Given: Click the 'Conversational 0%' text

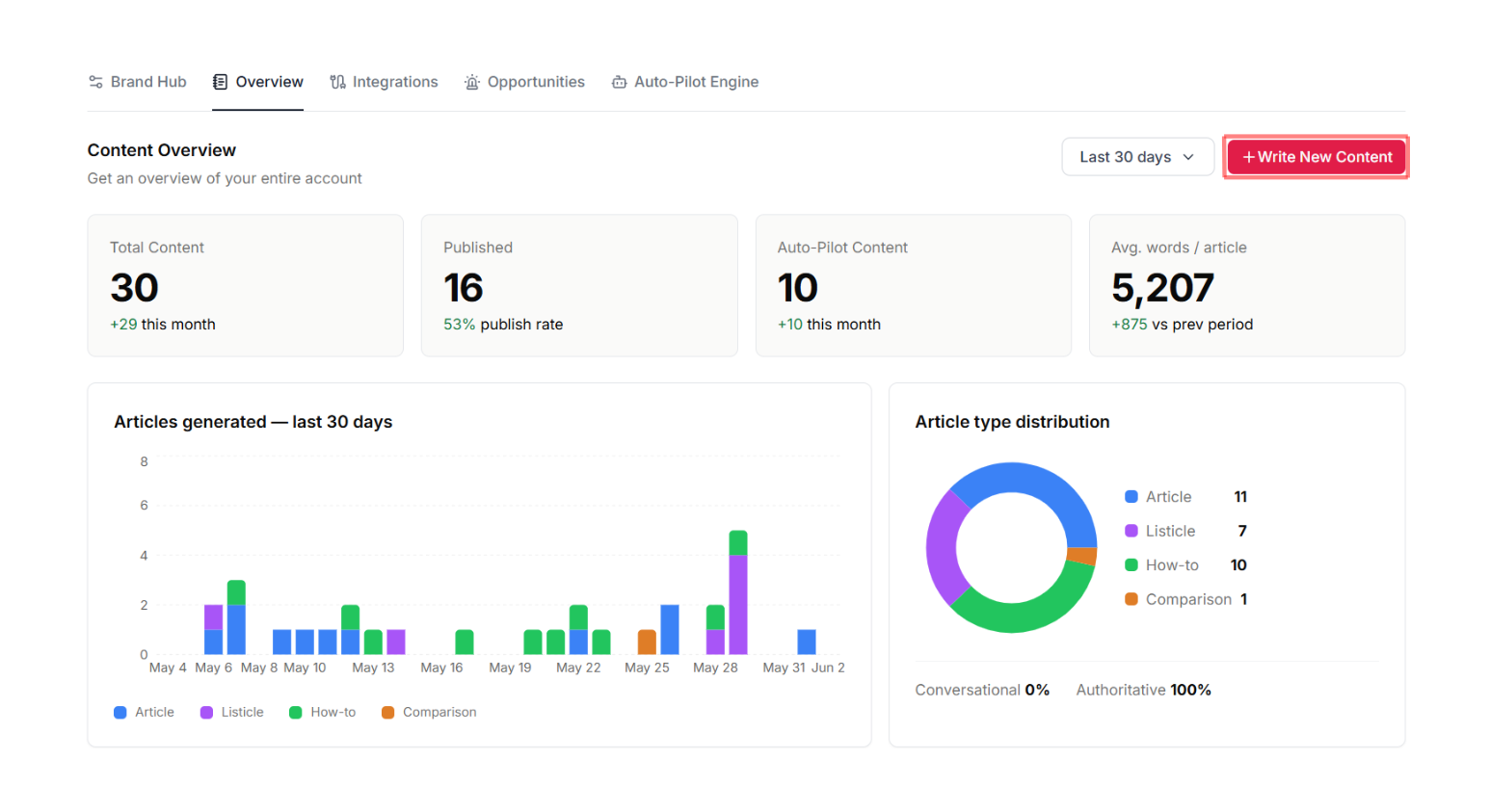Looking at the screenshot, I should [x=982, y=691].
